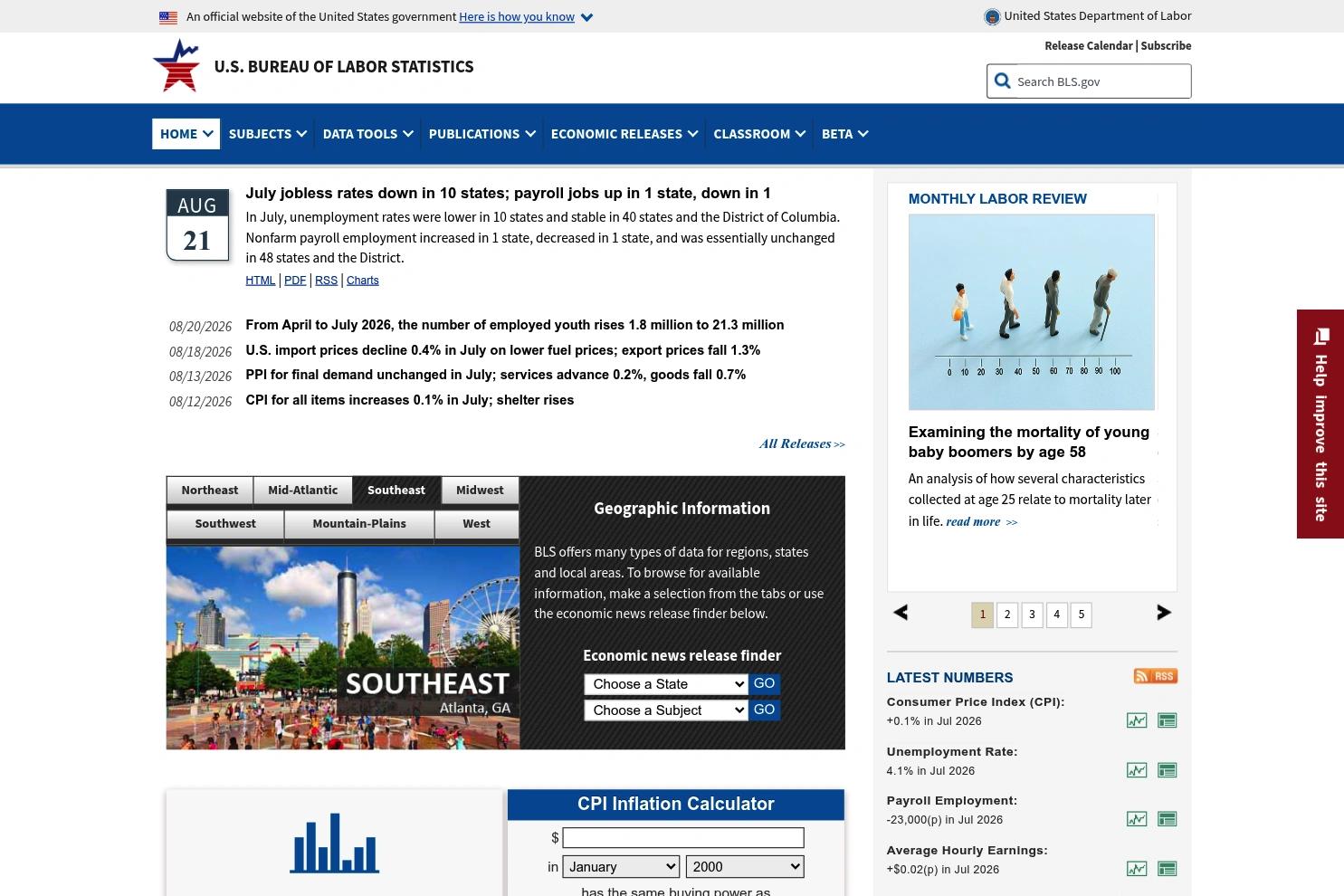Open the U.S. import prices decline release

pos(502,350)
